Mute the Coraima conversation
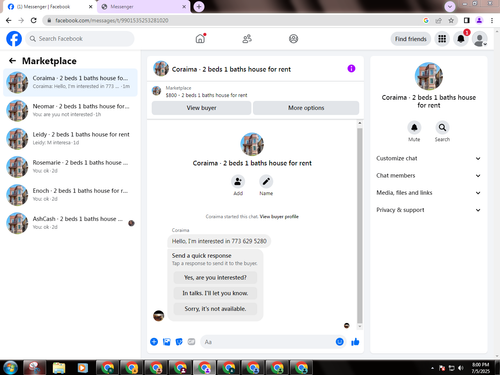Image resolution: width=500 pixels, height=375 pixels. pyautogui.click(x=414, y=127)
